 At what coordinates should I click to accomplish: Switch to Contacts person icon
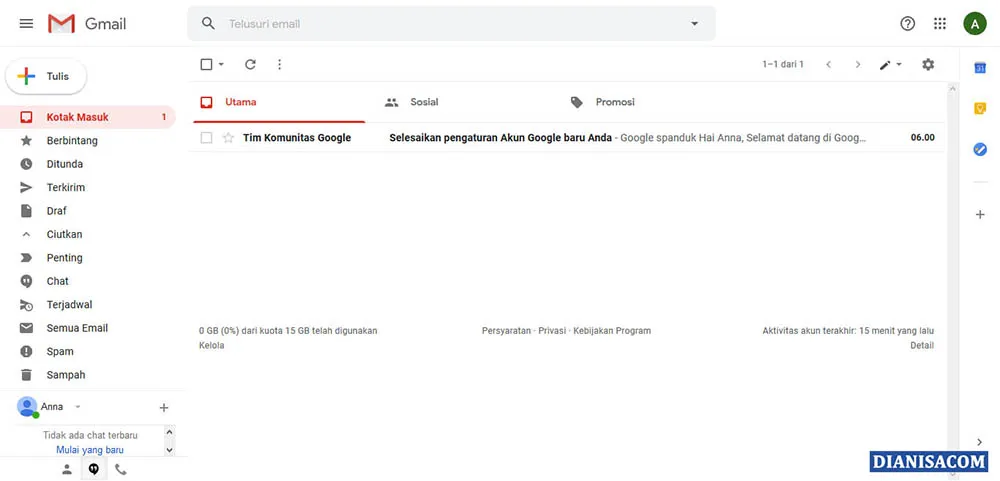66,470
